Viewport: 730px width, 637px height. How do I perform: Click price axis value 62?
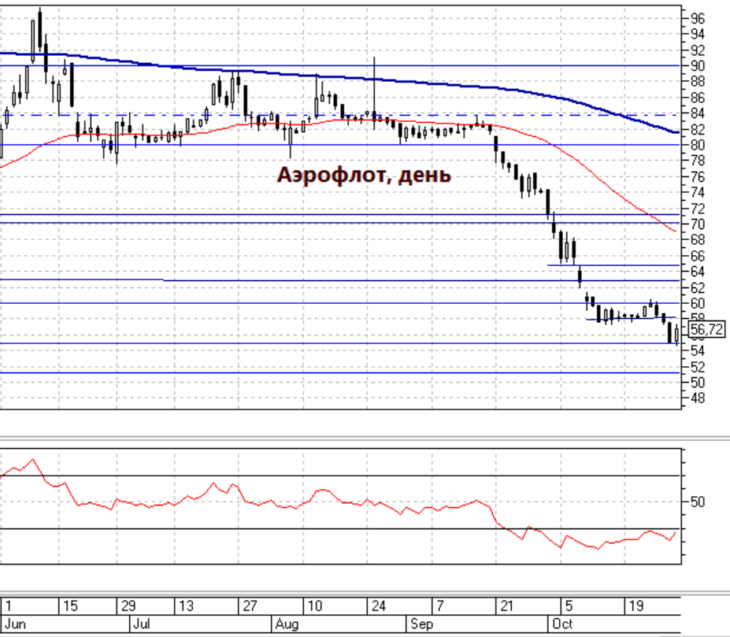697,288
